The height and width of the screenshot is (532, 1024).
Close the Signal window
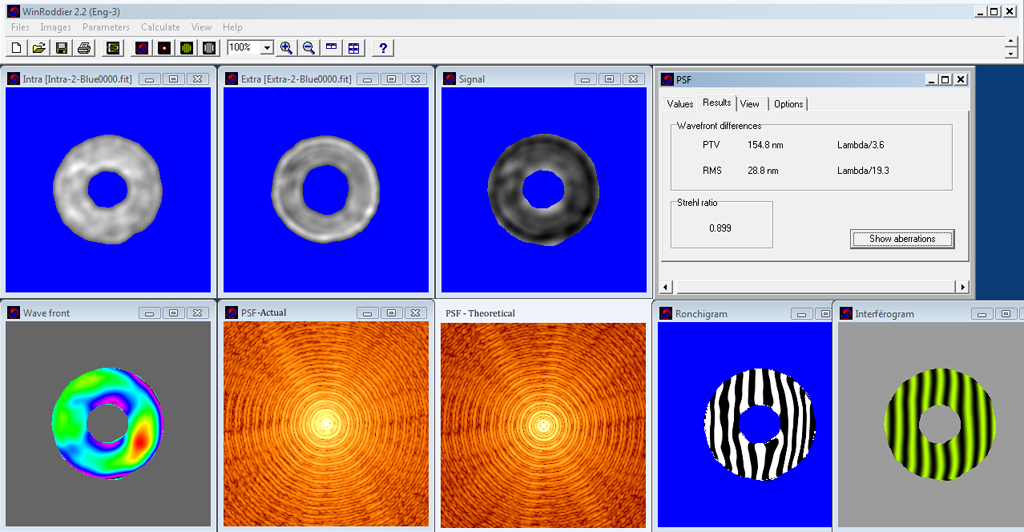pos(633,79)
